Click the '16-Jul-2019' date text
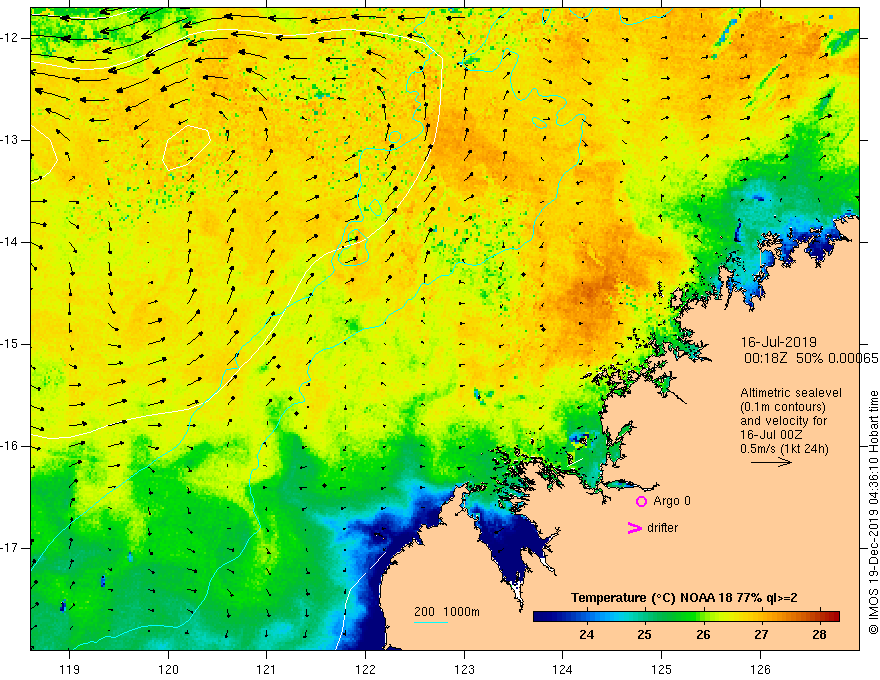This screenshot has width=880, height=680. (778, 342)
